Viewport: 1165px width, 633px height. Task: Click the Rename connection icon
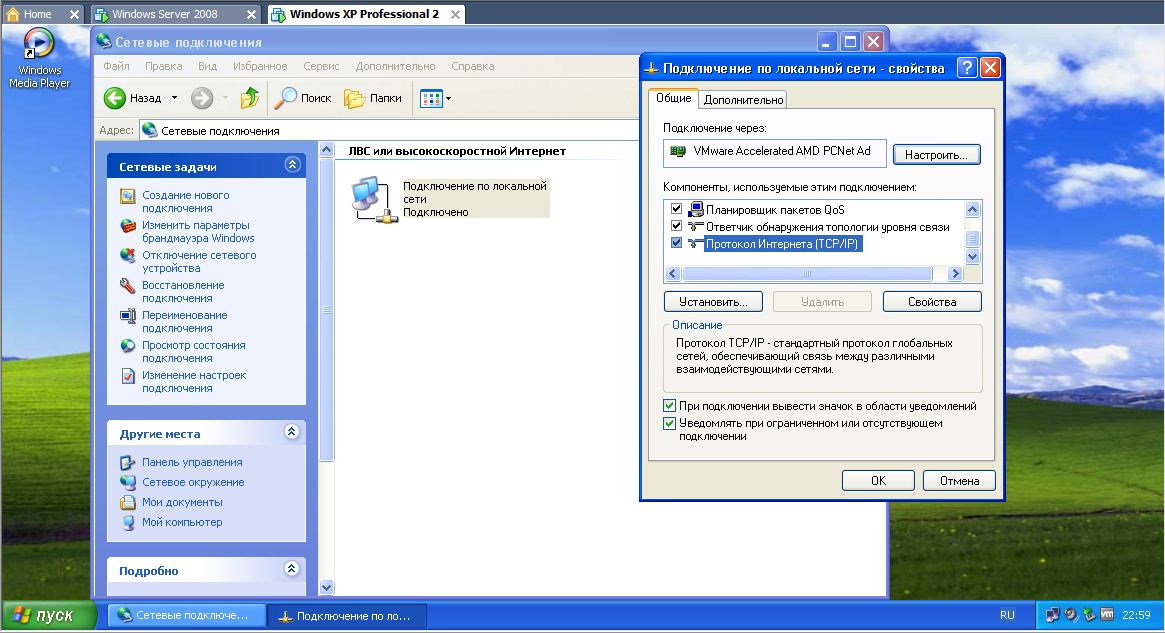[x=128, y=316]
